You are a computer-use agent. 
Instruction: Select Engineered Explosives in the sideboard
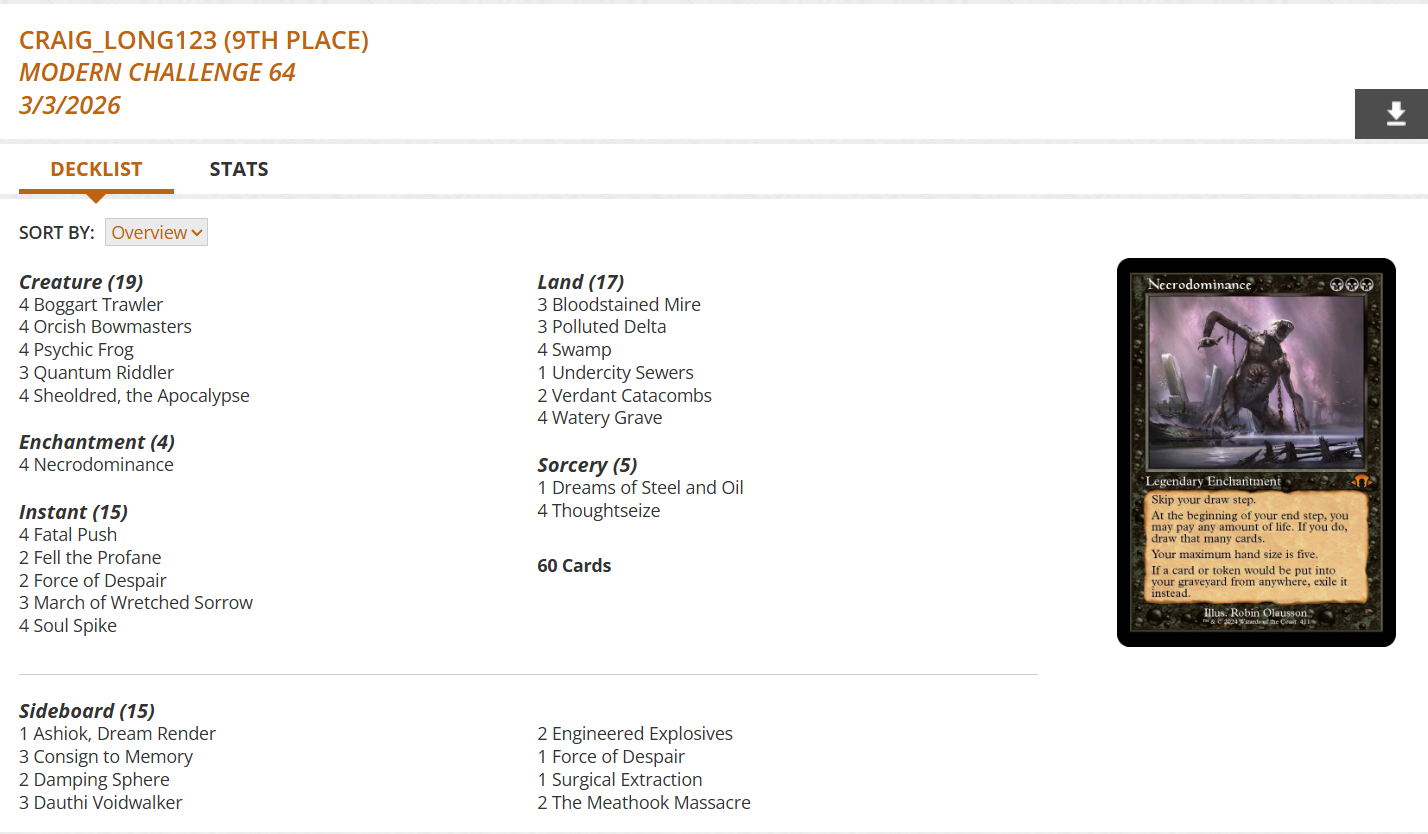point(642,734)
